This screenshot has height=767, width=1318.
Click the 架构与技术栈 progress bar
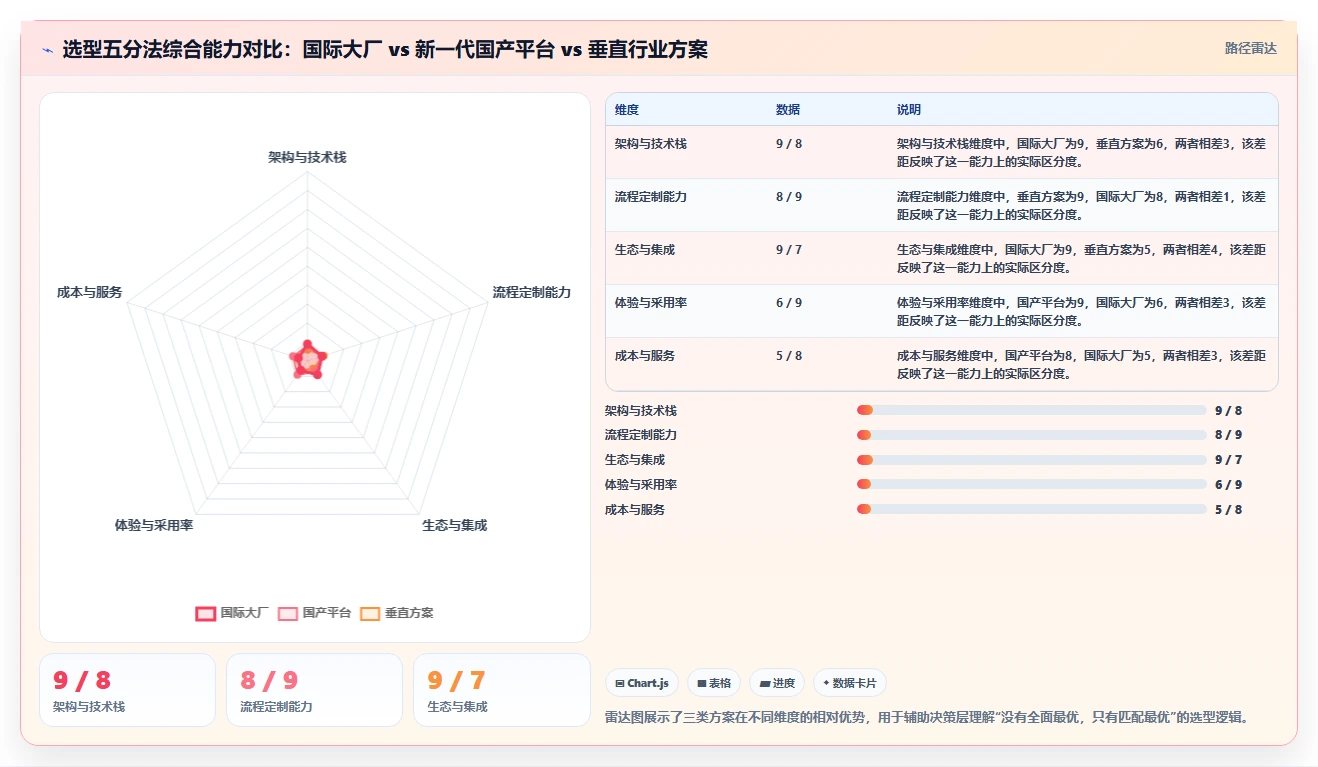click(1031, 410)
